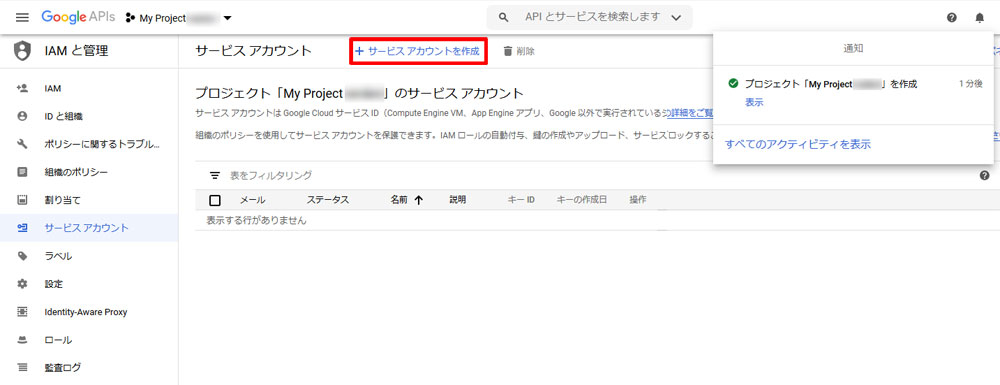The height and width of the screenshot is (385, 1000).
Task: Click the キーの作成日 column header
Action: 582,200
